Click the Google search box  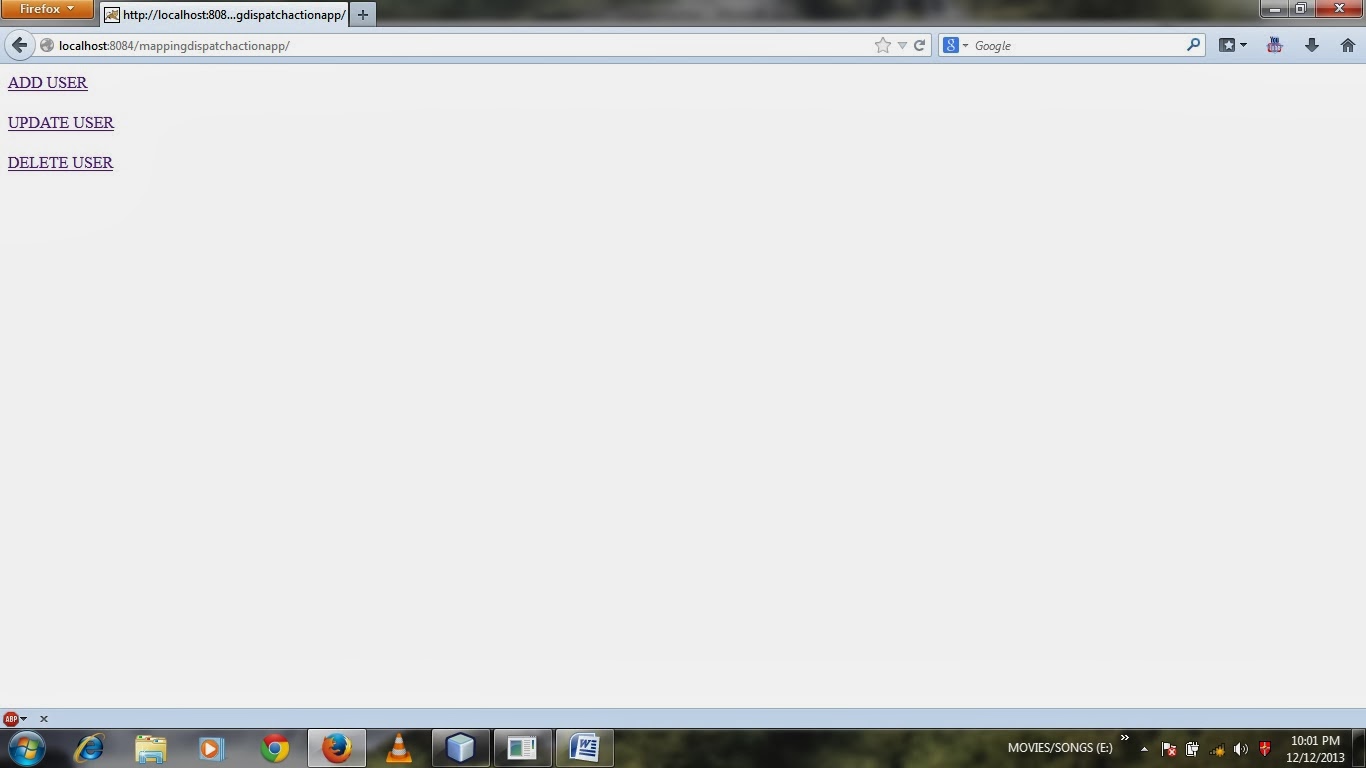[1078, 45]
